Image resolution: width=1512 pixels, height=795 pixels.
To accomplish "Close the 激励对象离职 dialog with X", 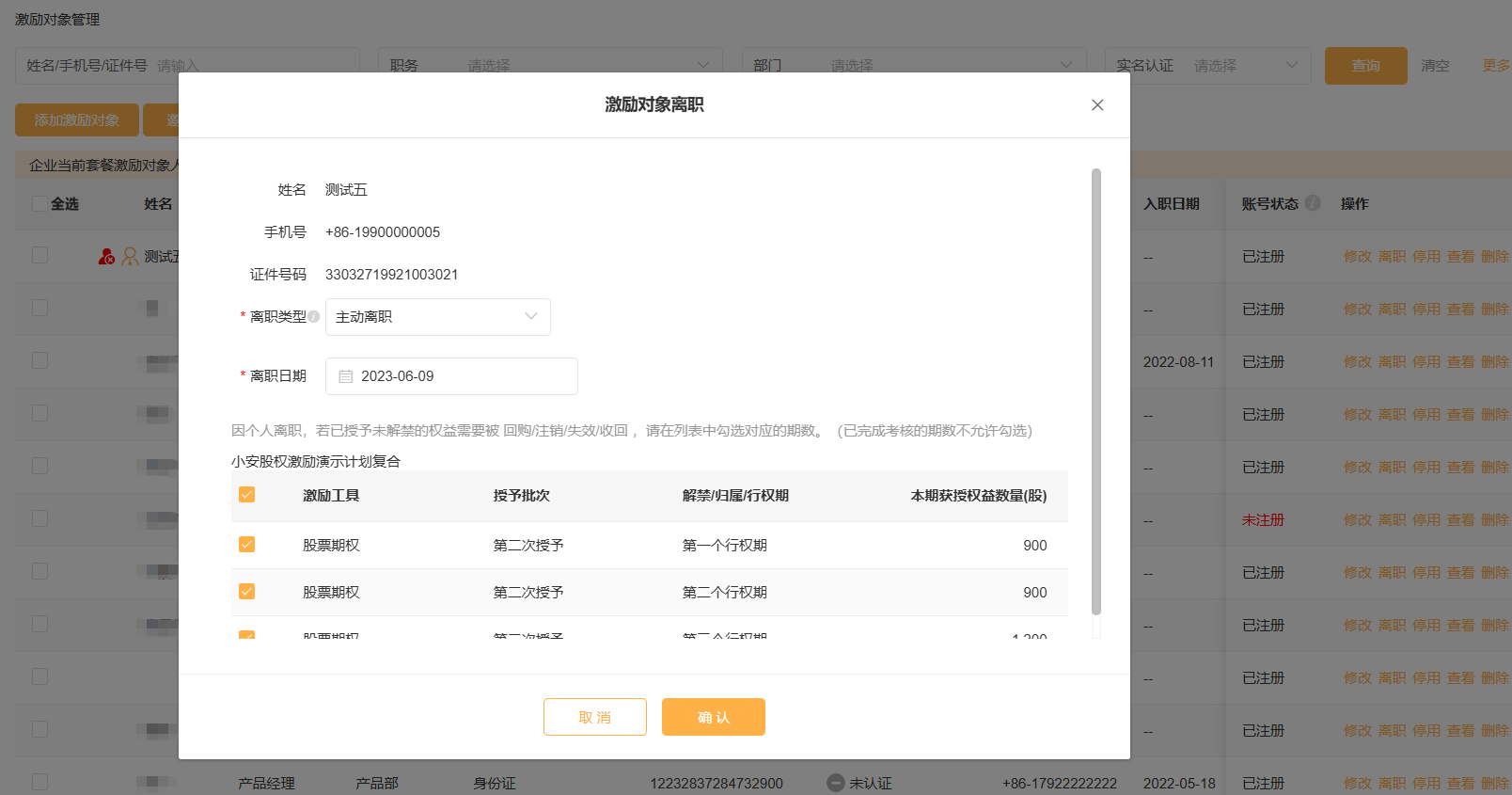I will [1097, 105].
